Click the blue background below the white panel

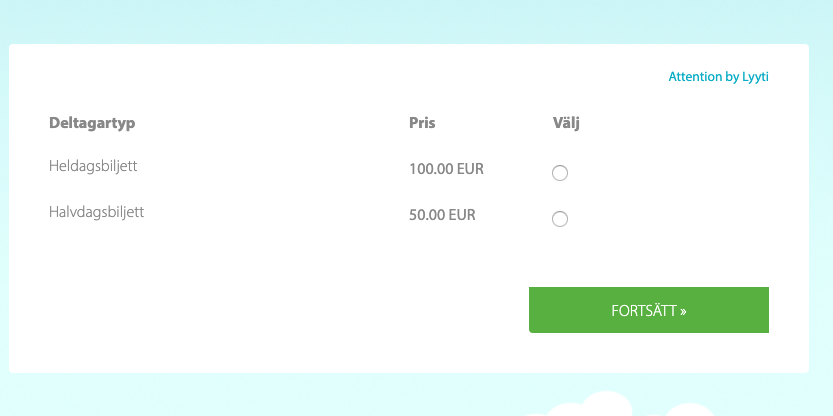tap(250, 395)
